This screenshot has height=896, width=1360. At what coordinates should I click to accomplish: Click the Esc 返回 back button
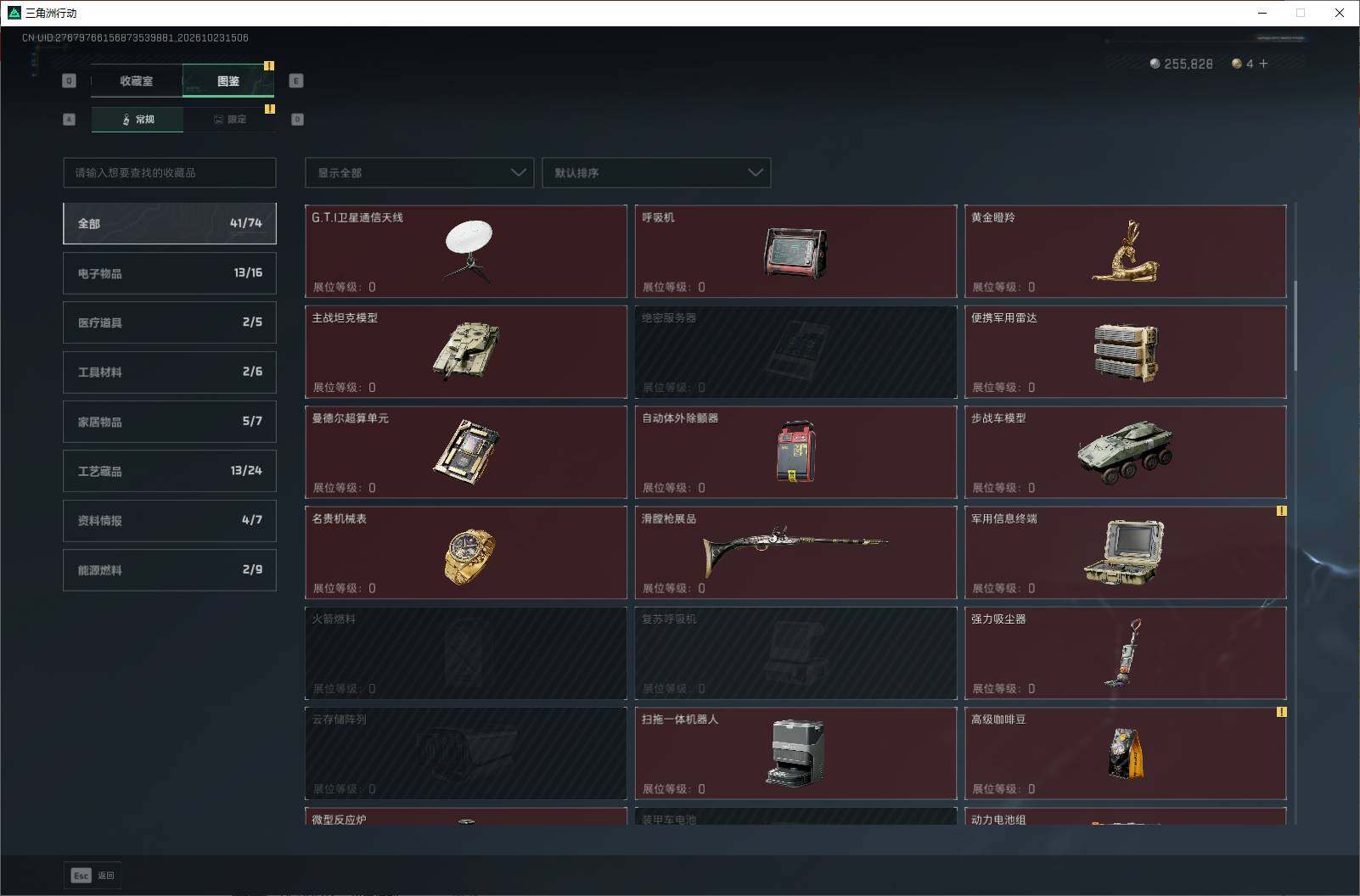point(93,876)
